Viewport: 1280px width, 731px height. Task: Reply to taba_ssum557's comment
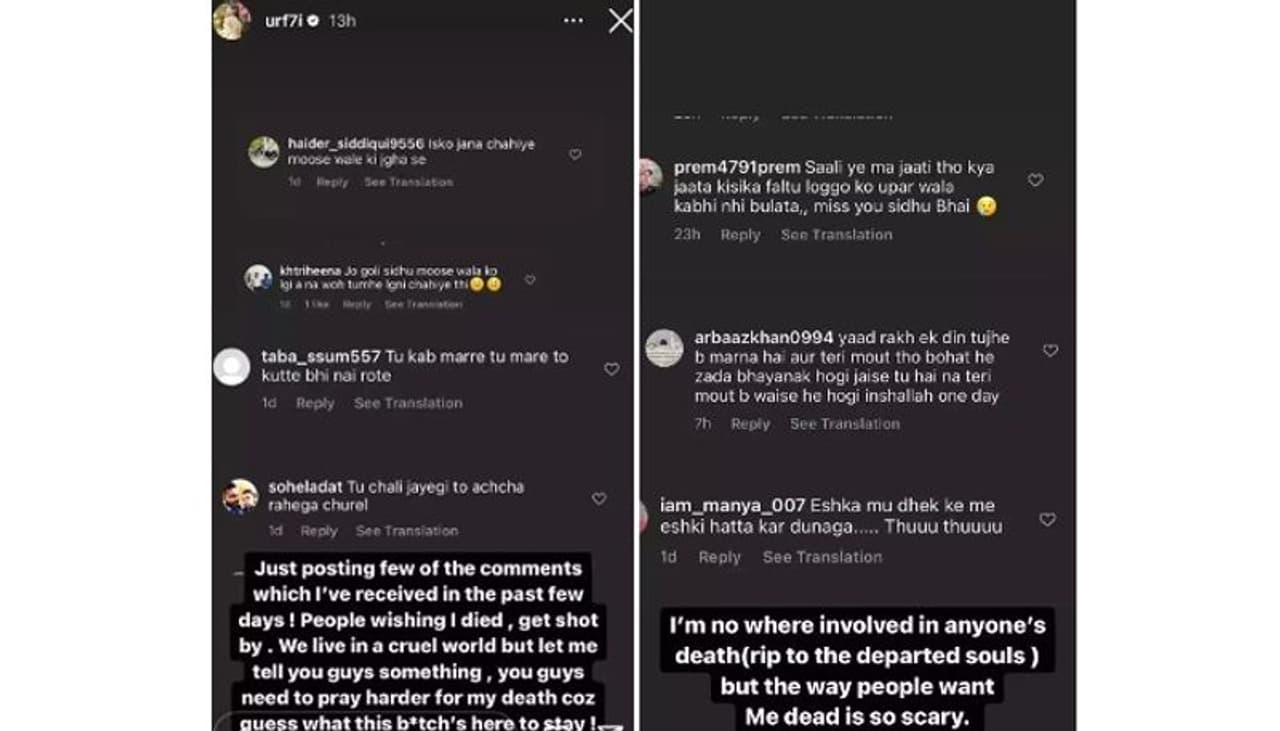(315, 403)
